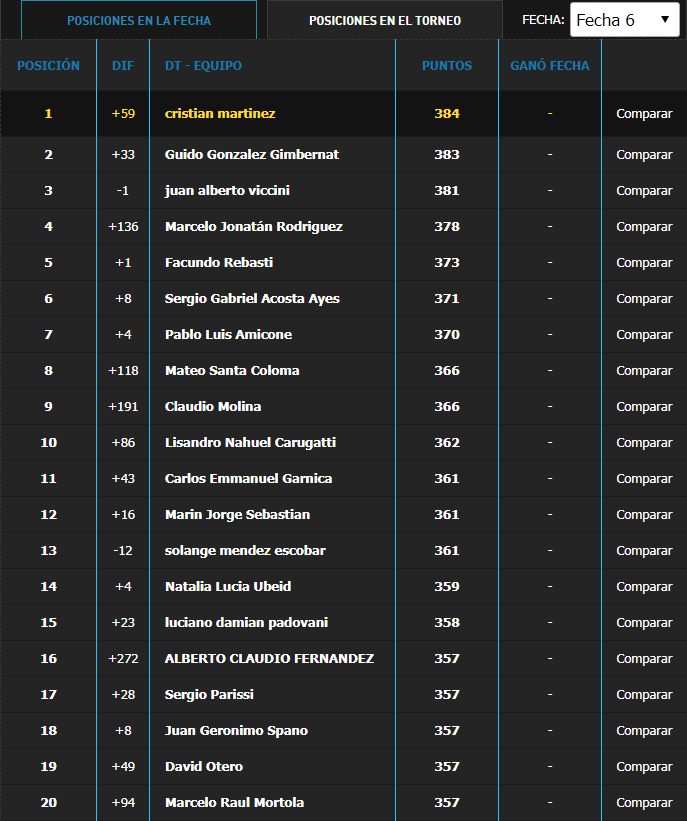Click the +59 DIF value
This screenshot has height=821, width=687.
[123, 114]
